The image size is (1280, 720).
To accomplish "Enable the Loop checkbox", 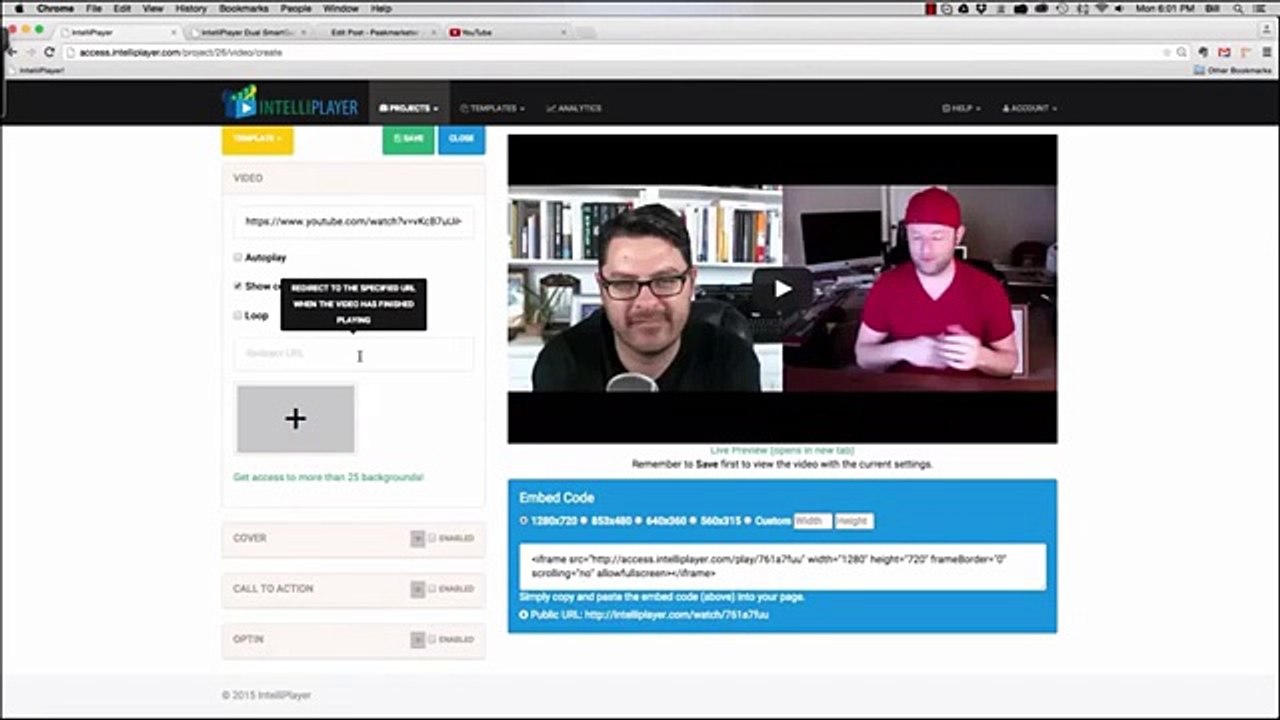I will point(238,315).
